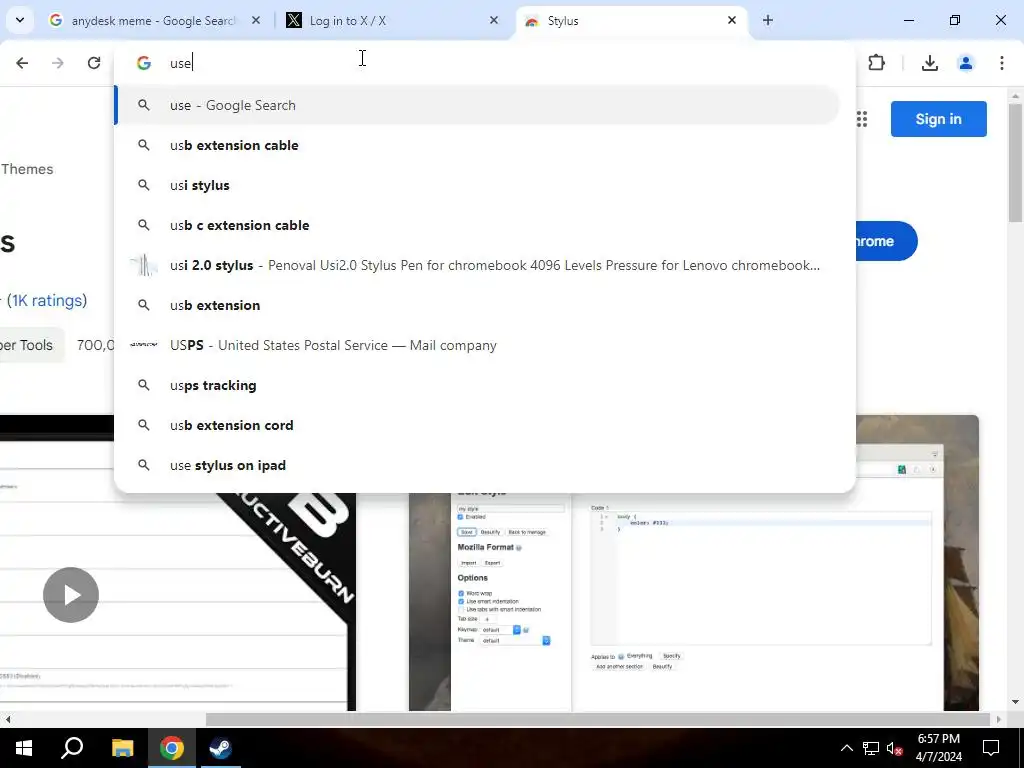Viewport: 1024px width, 768px height.
Task: Choose the 'usps tracking' suggestion
Action: point(478,385)
